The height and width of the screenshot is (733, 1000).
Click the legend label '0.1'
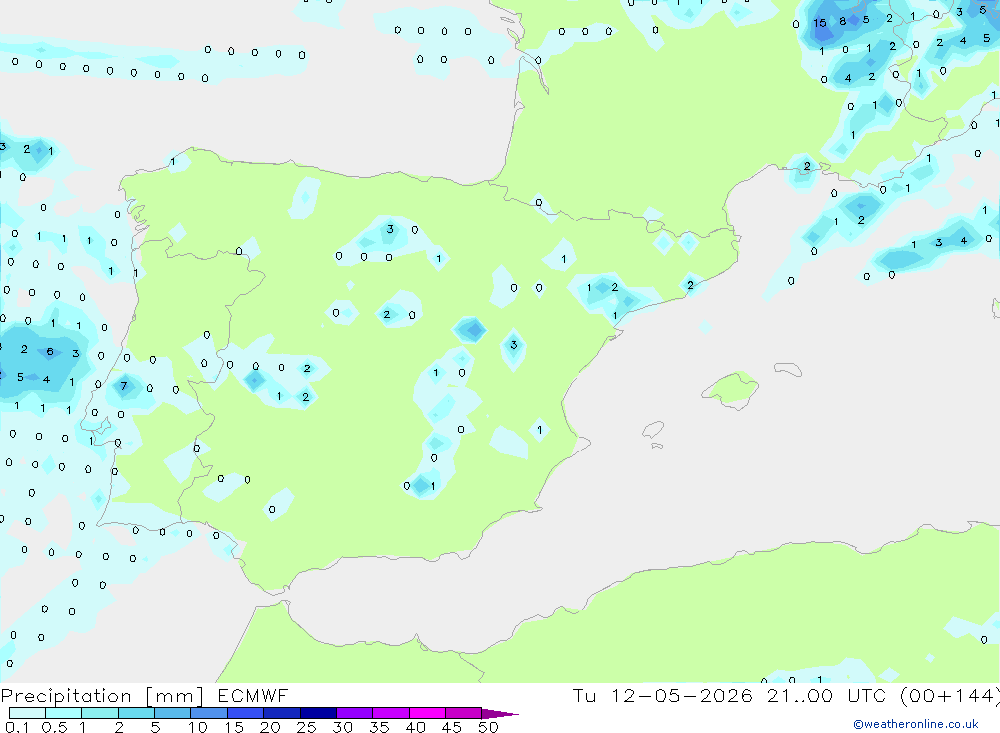(17, 727)
